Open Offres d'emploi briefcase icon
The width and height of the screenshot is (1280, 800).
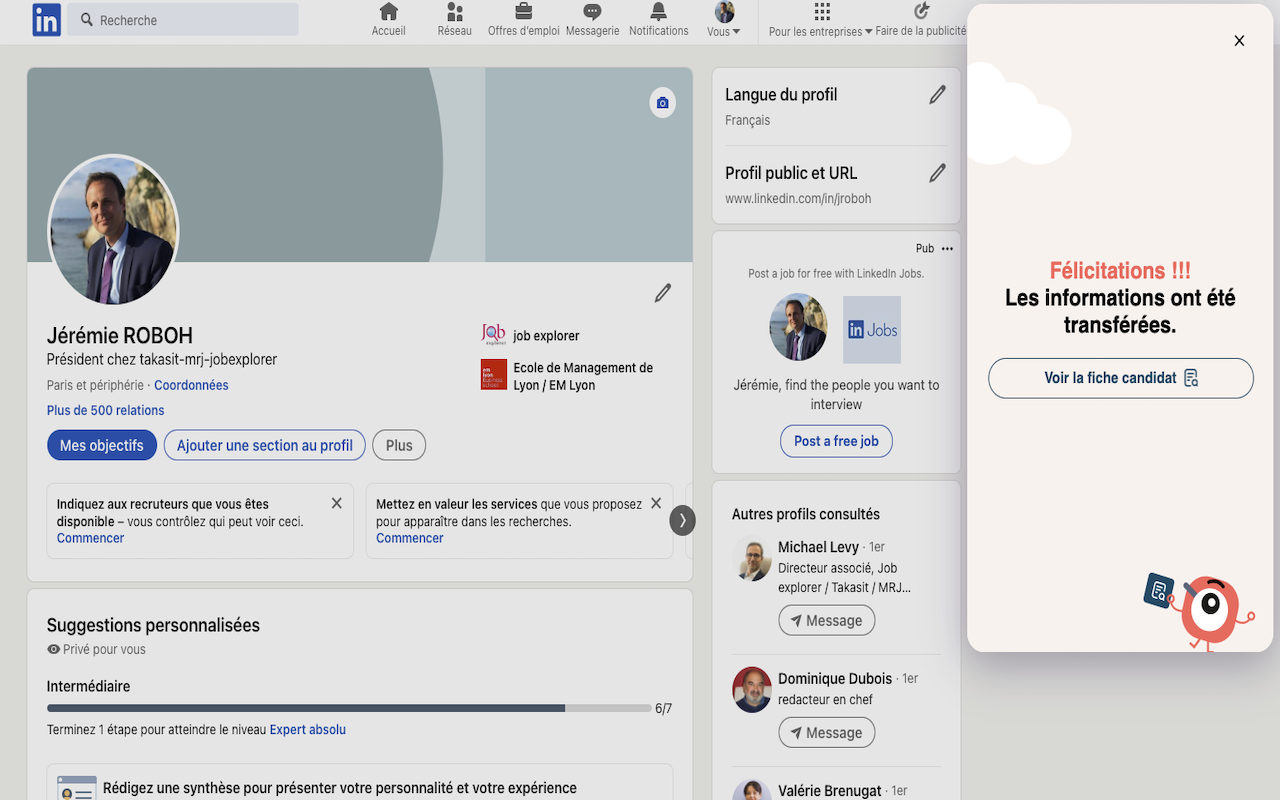click(x=522, y=13)
